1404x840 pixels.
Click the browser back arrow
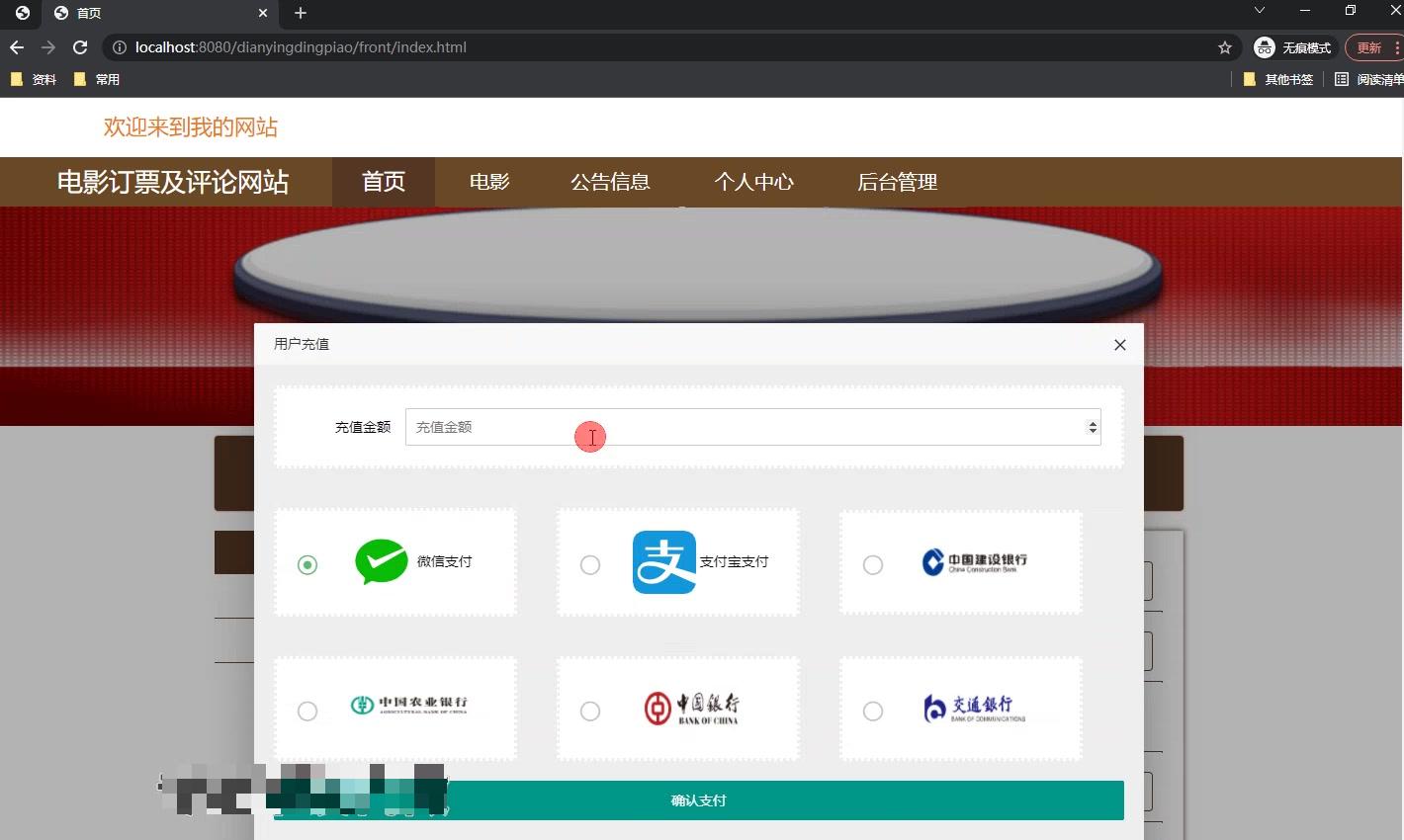(x=17, y=47)
